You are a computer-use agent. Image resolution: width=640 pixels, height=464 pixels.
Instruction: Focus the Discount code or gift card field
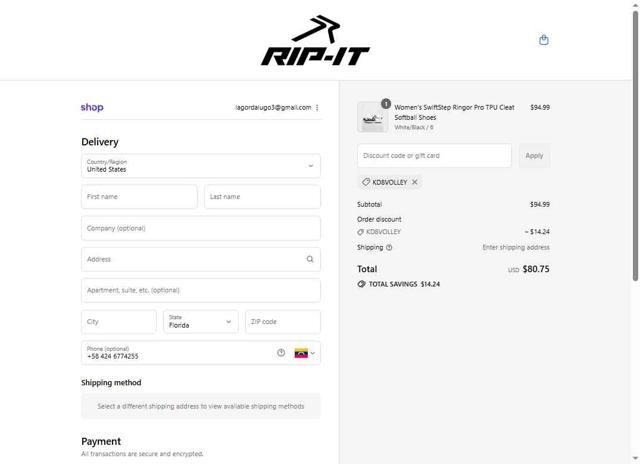434,155
